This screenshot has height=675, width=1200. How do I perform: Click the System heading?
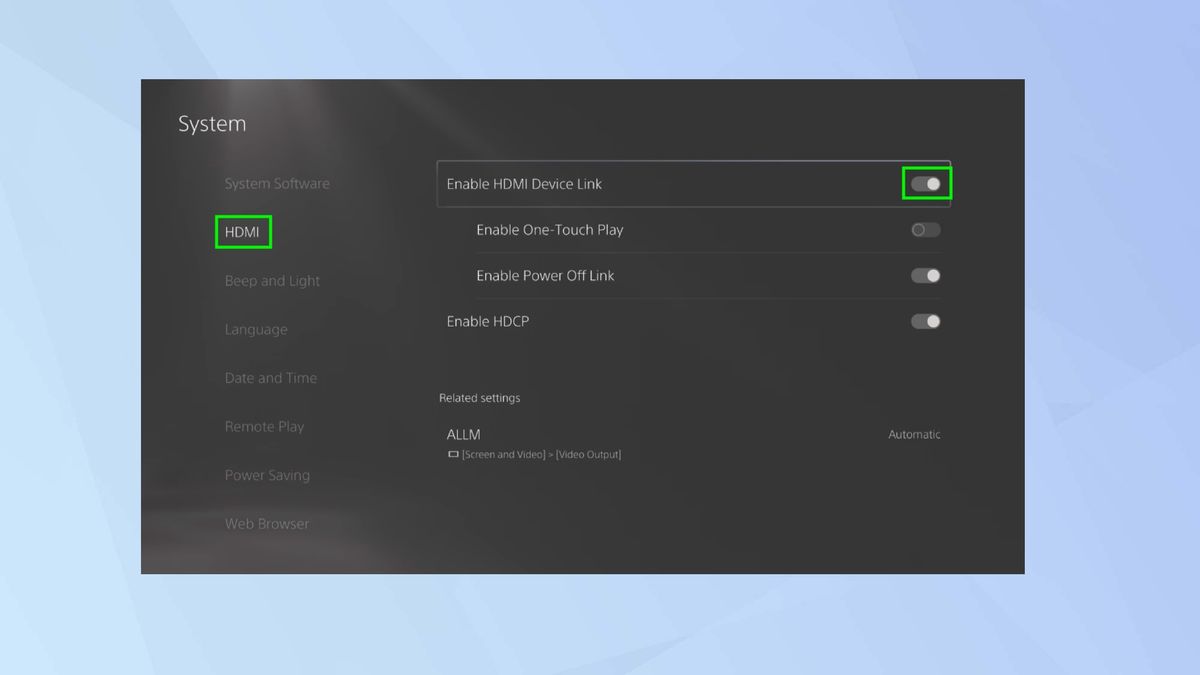(x=211, y=123)
